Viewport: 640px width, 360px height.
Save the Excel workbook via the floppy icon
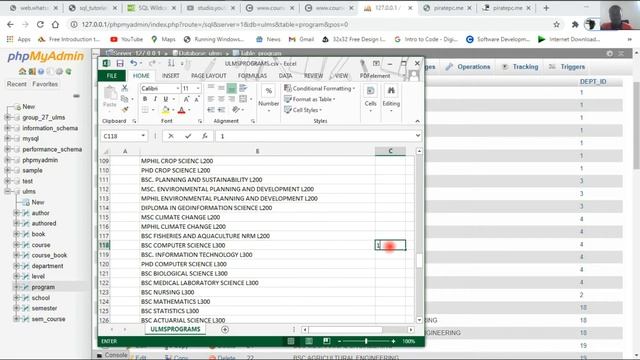tap(120, 63)
